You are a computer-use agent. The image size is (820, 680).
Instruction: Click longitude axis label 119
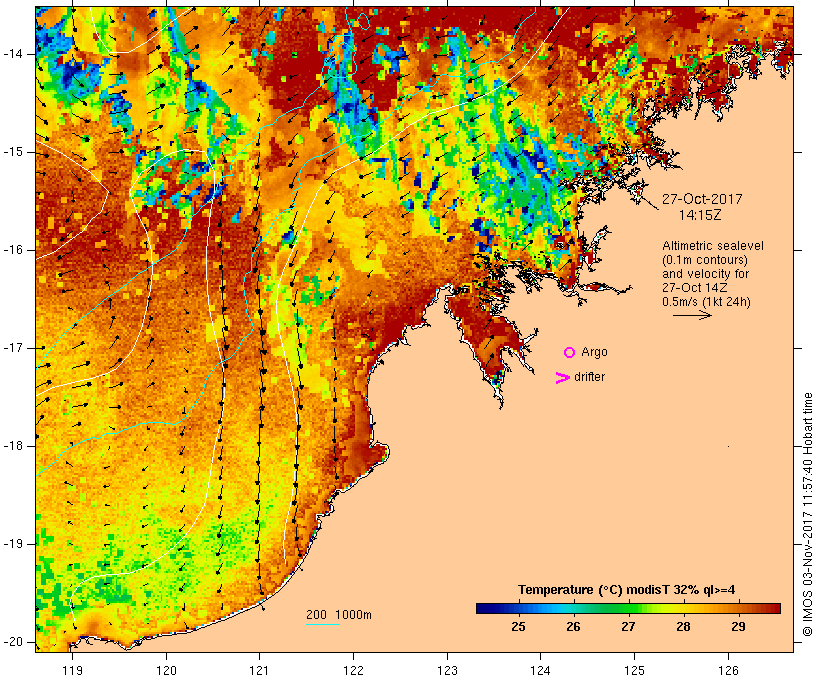[x=72, y=671]
